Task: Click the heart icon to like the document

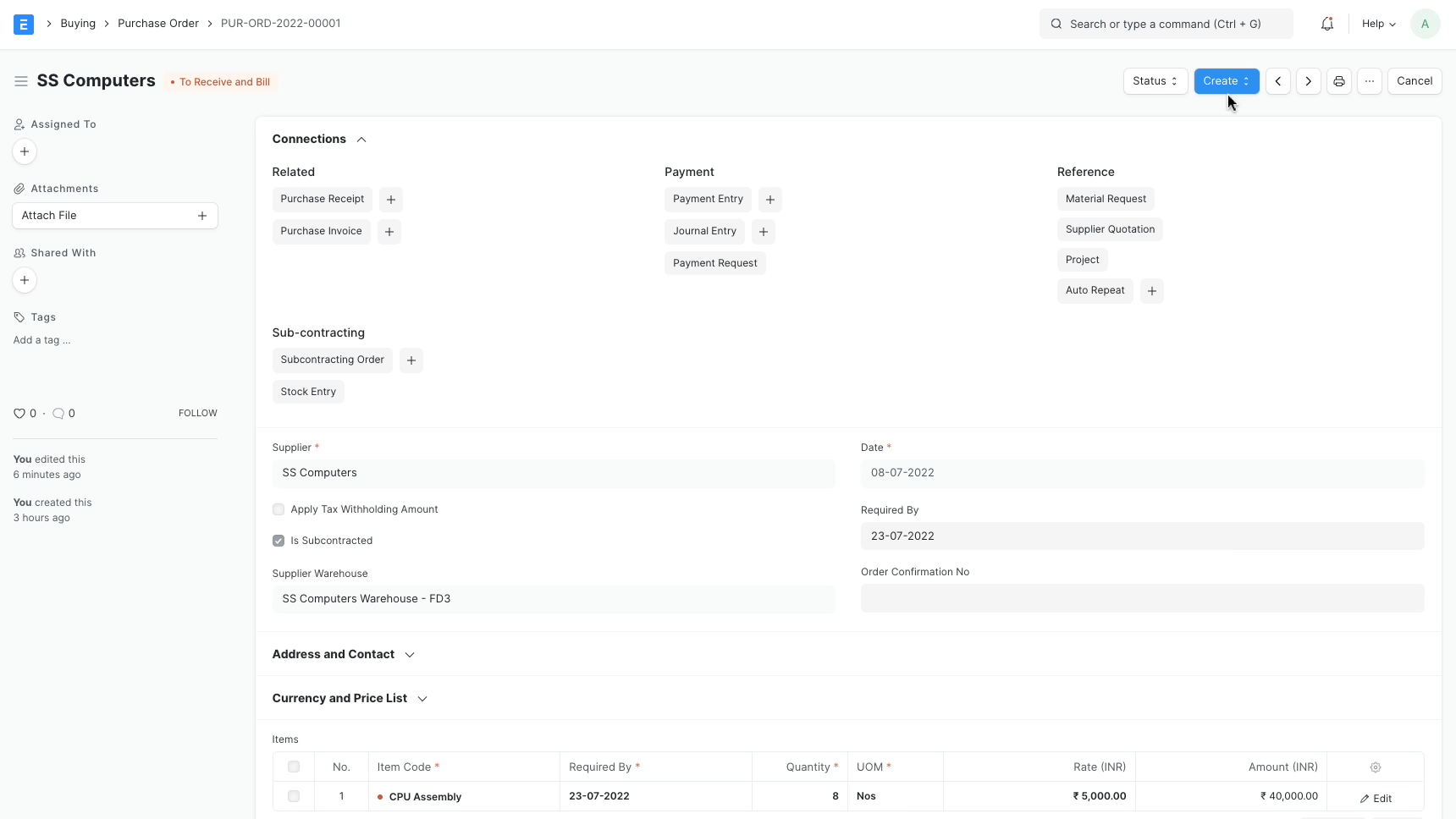Action: tap(20, 414)
